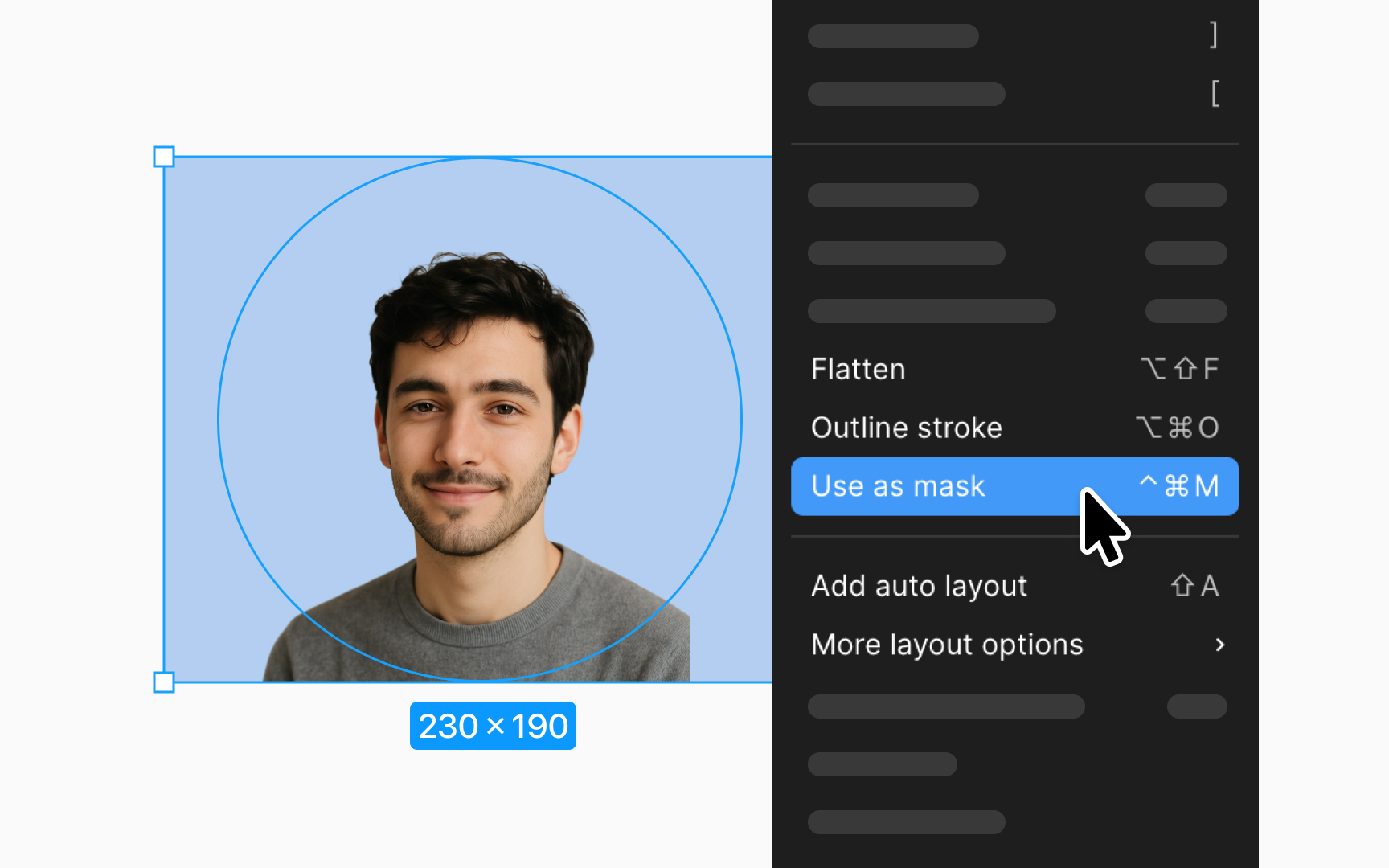
Task: Toggle the pill control beside the first placeholder row
Action: (1186, 194)
